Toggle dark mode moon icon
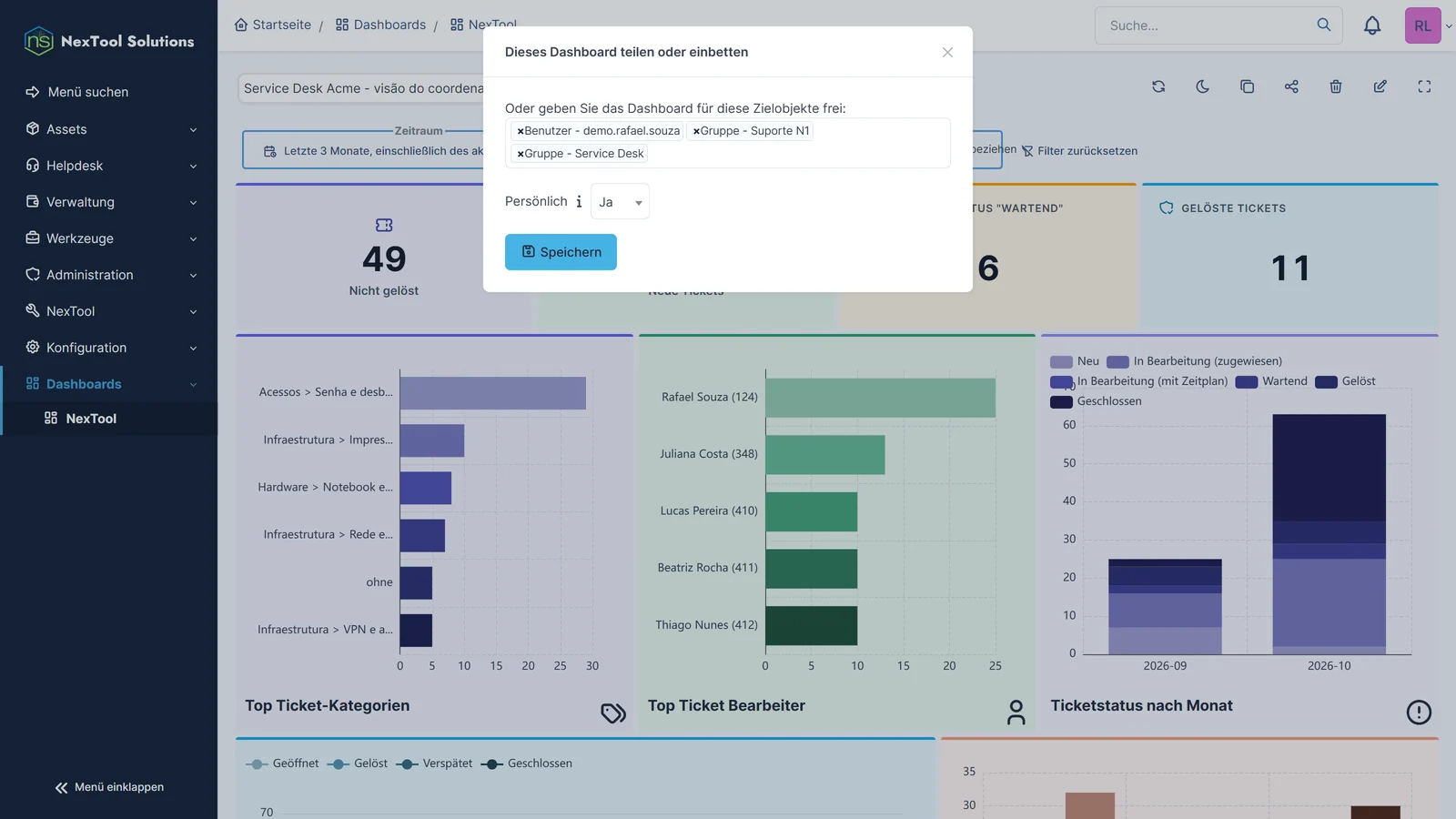Viewport: 1456px width, 819px height. coord(1202,86)
